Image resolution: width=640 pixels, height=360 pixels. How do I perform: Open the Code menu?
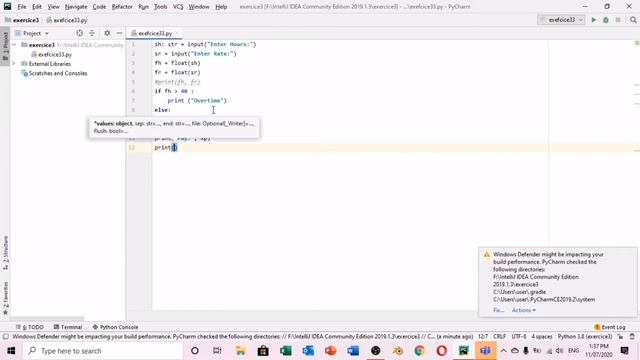coord(99,7)
